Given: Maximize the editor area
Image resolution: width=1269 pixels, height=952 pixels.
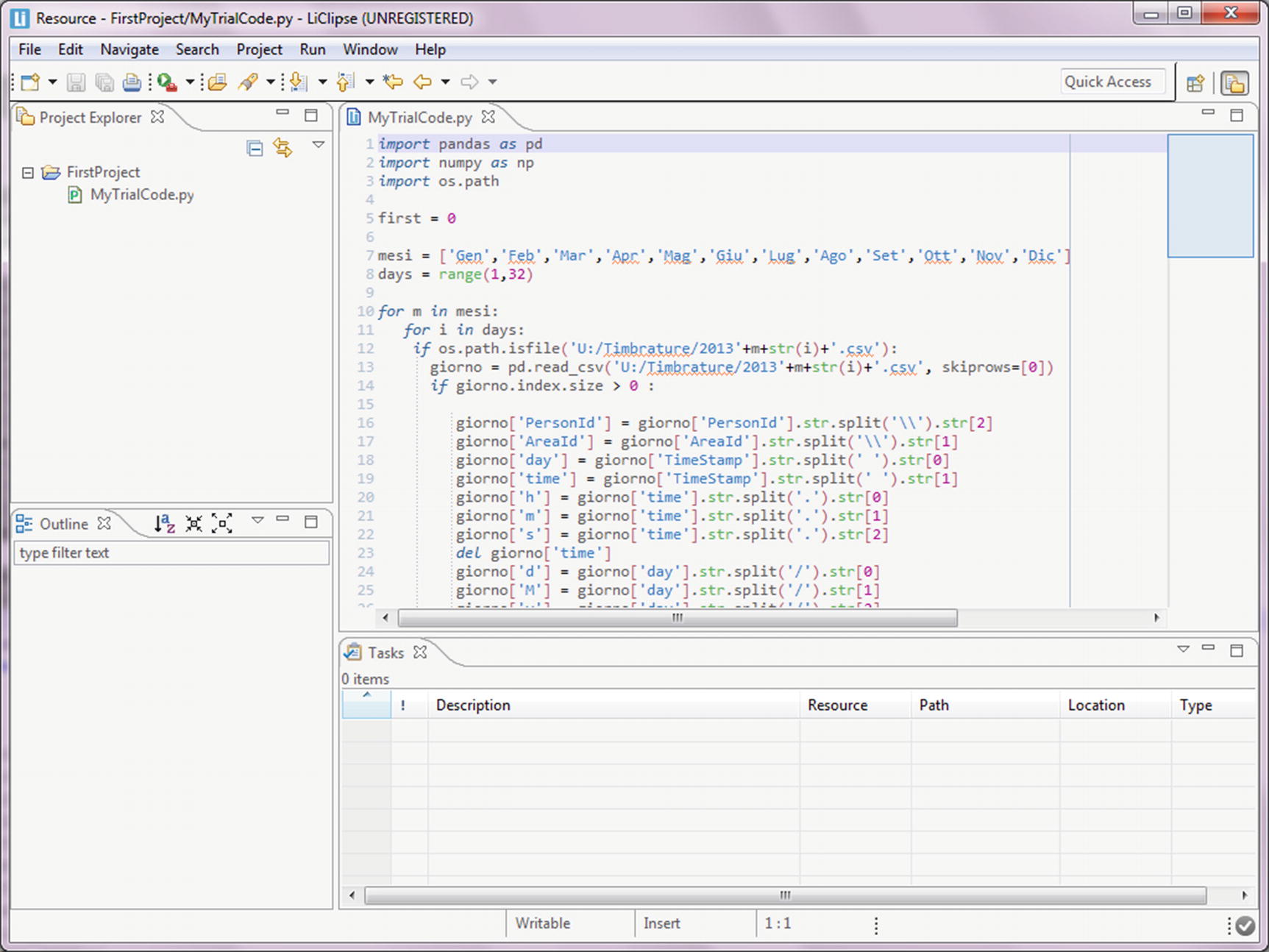Looking at the screenshot, I should click(x=1237, y=116).
